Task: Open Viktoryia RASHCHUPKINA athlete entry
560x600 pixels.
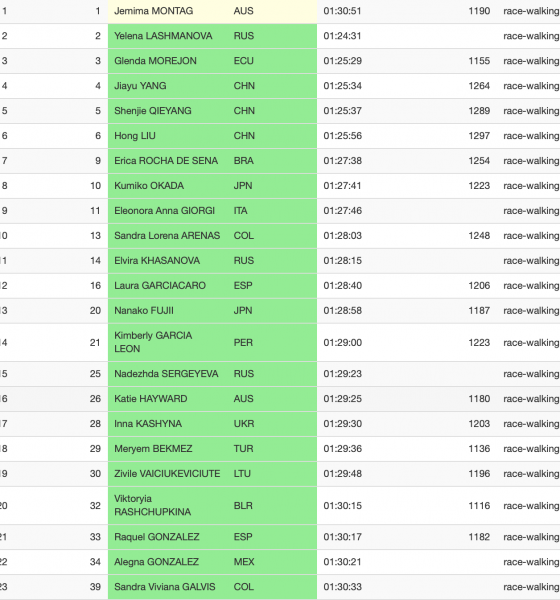Action: pyautogui.click(x=152, y=505)
